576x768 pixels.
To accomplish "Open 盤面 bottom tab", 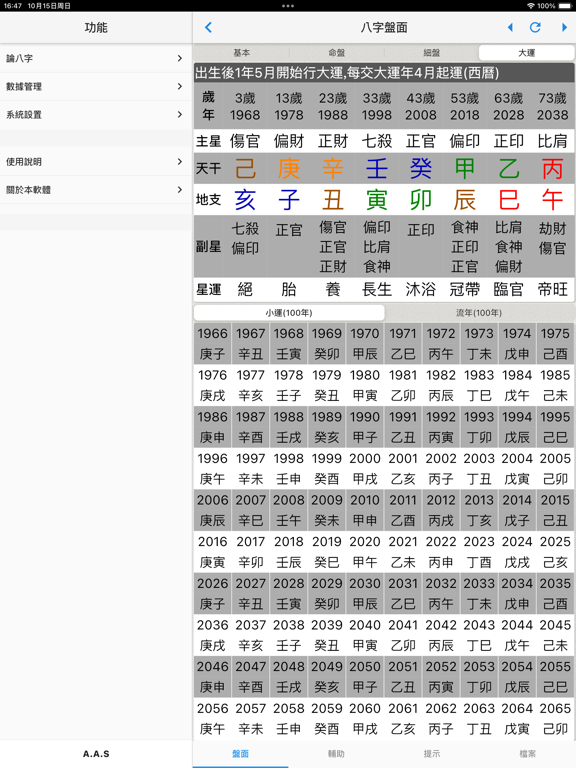I will click(x=240, y=754).
